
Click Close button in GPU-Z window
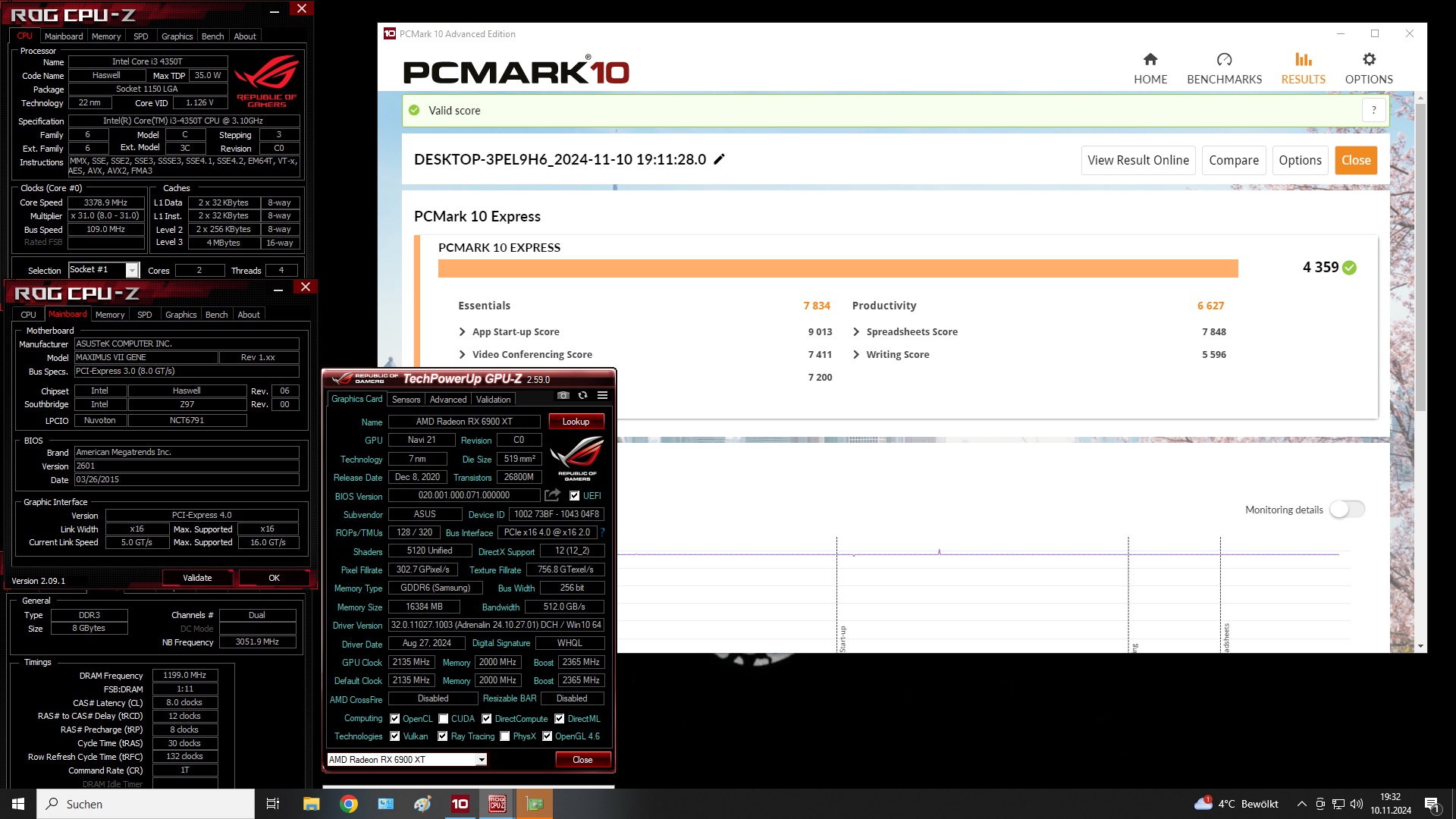tap(582, 760)
